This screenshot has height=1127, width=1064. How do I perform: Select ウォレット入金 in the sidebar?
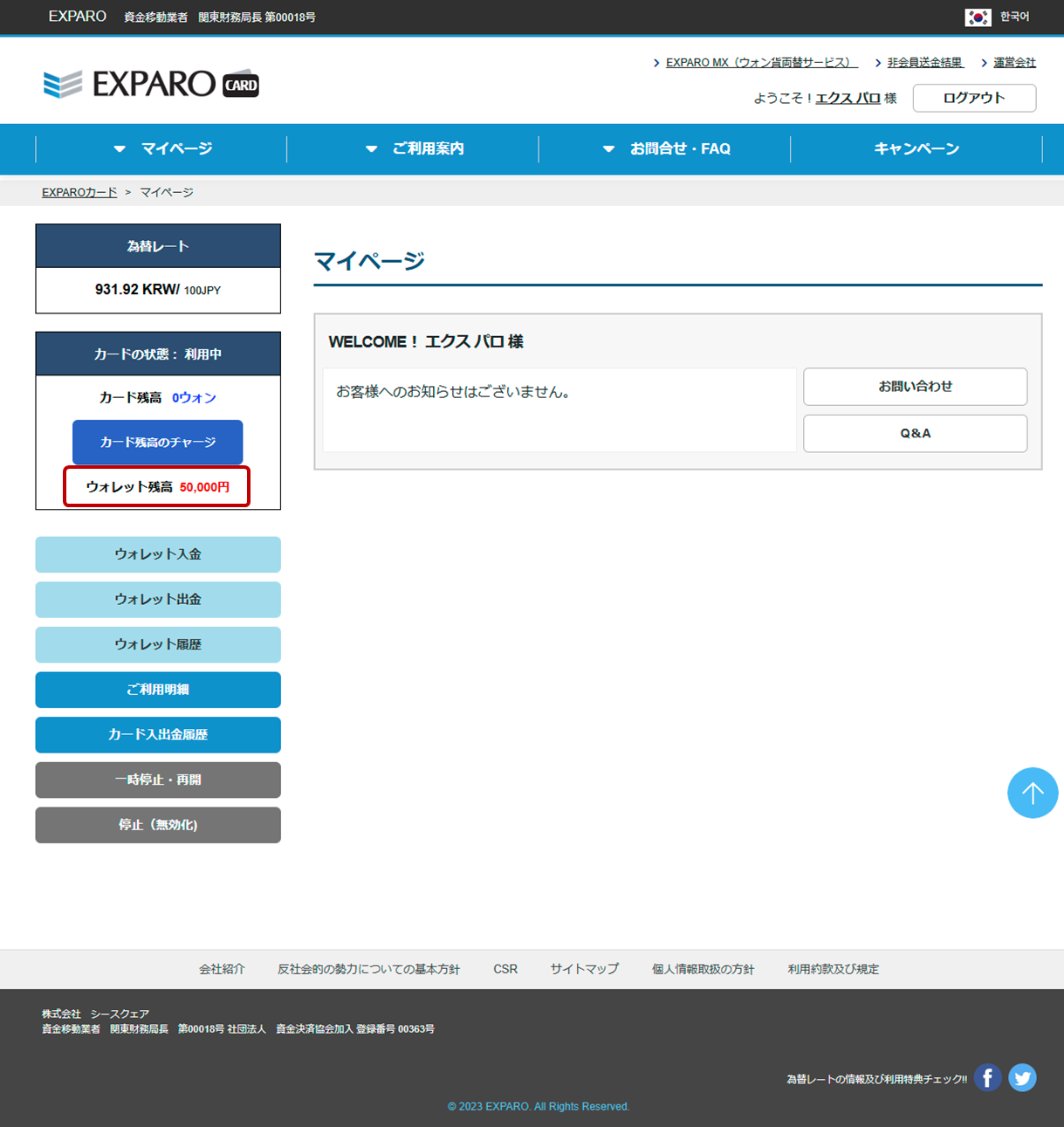click(158, 554)
